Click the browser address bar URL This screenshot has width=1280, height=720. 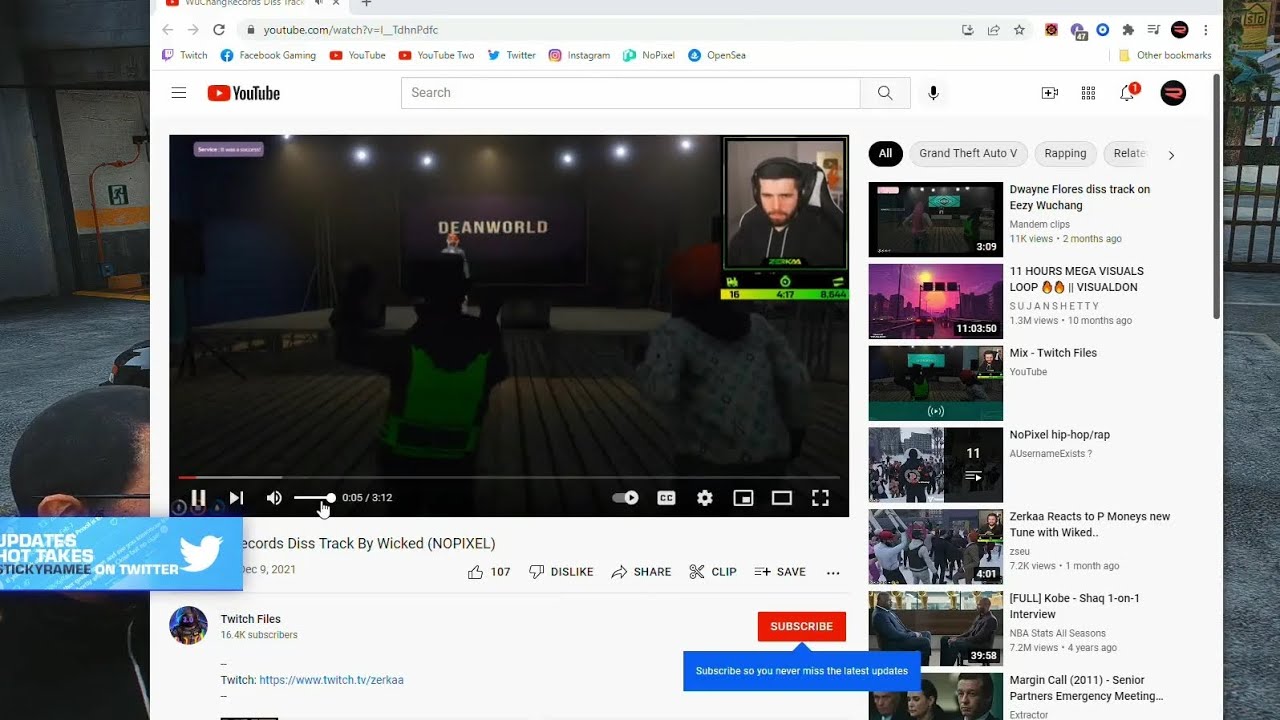[x=351, y=30]
